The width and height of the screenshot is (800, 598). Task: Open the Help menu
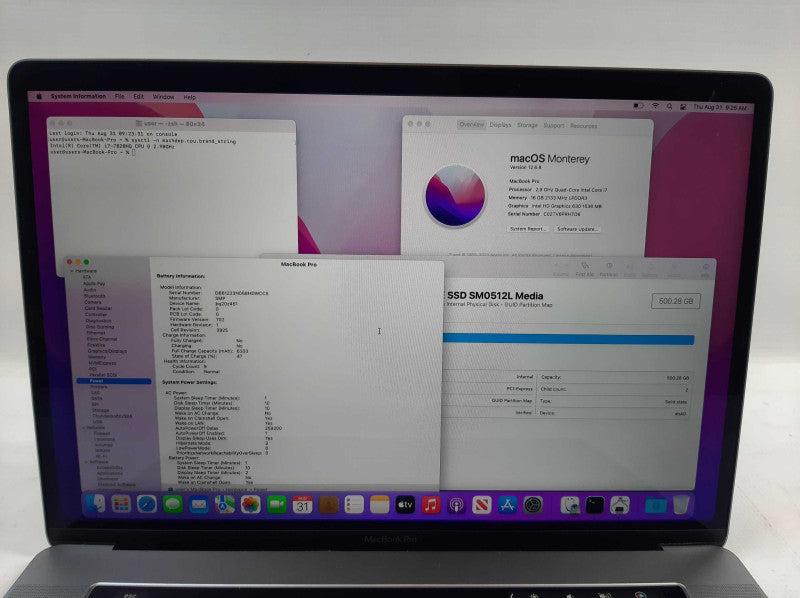tap(189, 97)
